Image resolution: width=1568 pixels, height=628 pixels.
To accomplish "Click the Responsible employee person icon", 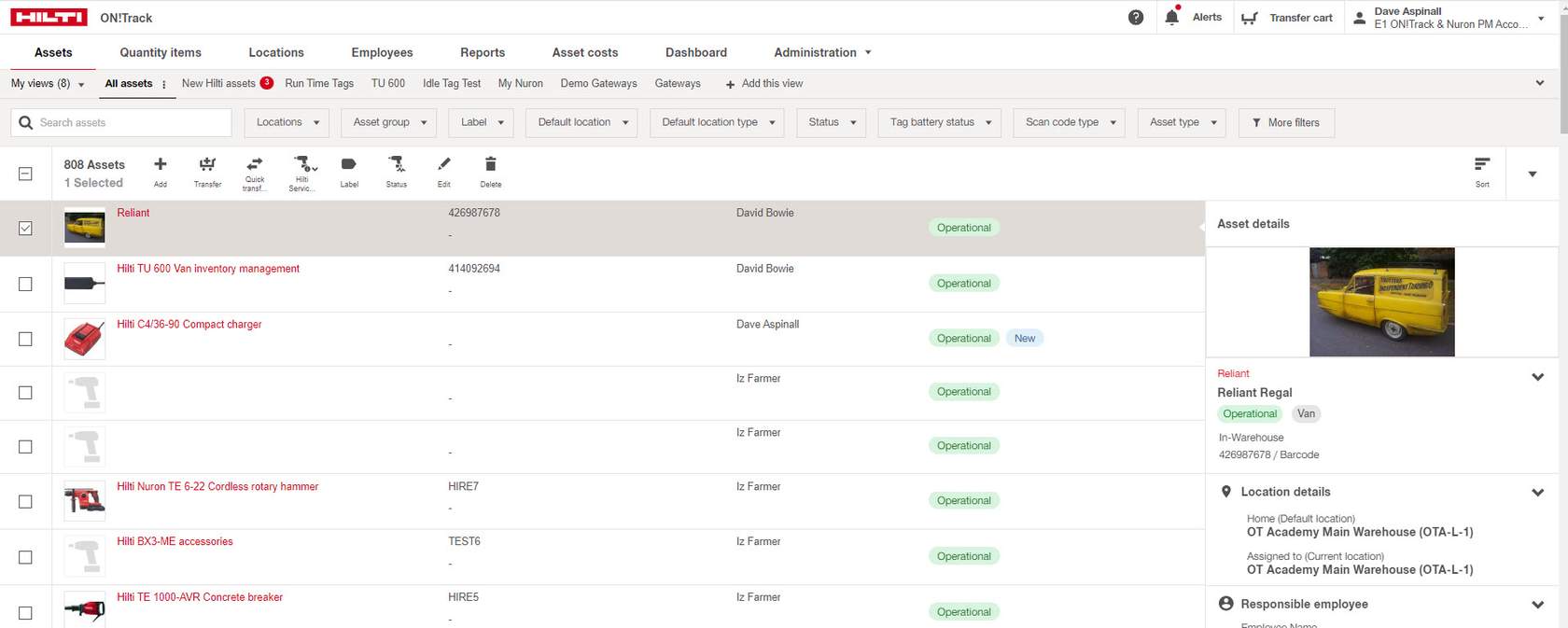I will tap(1226, 604).
